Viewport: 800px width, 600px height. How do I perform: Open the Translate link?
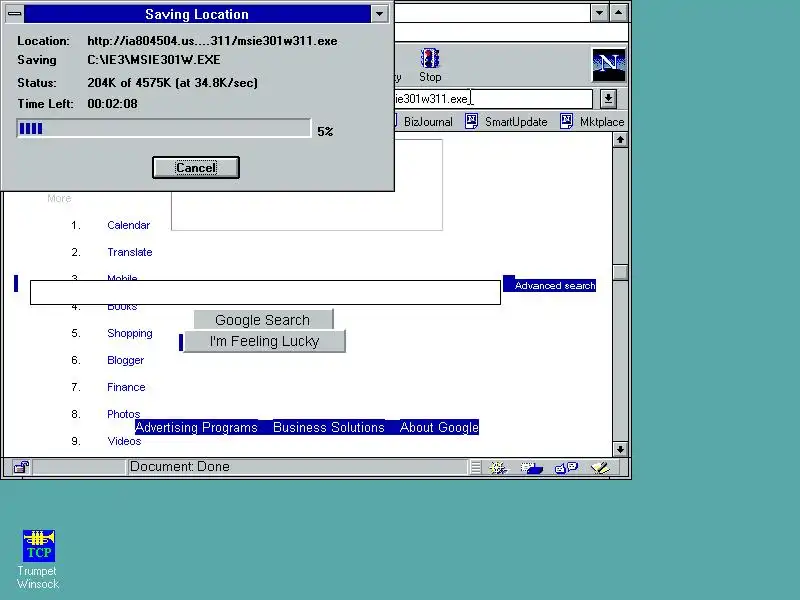tap(130, 252)
